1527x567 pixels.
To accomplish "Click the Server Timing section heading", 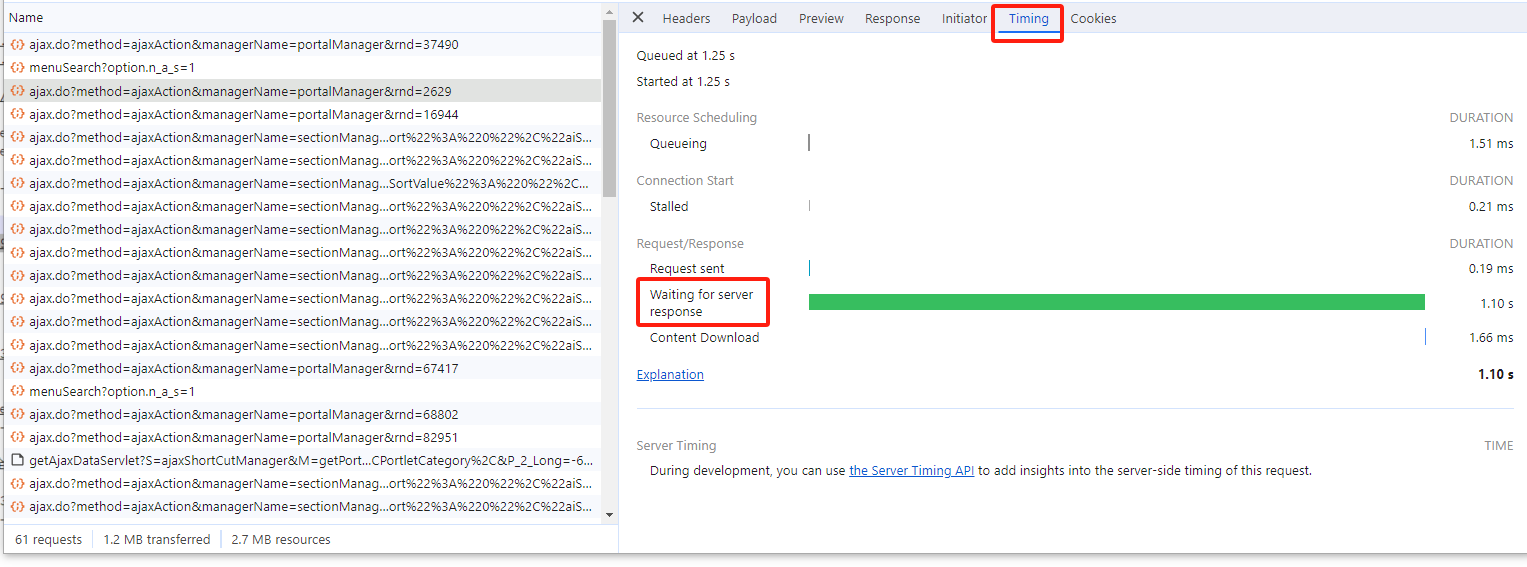I will pos(677,446).
